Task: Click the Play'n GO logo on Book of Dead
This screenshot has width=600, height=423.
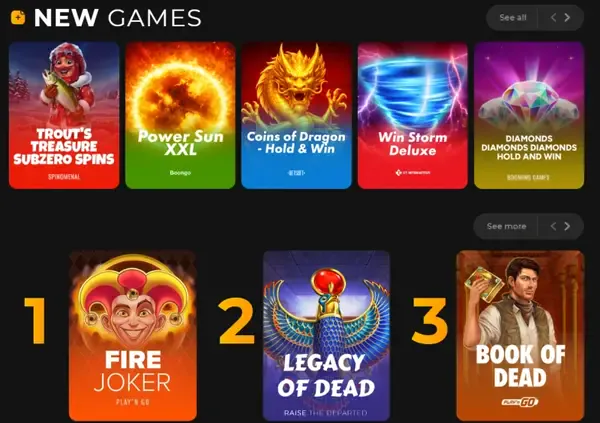Action: click(520, 402)
